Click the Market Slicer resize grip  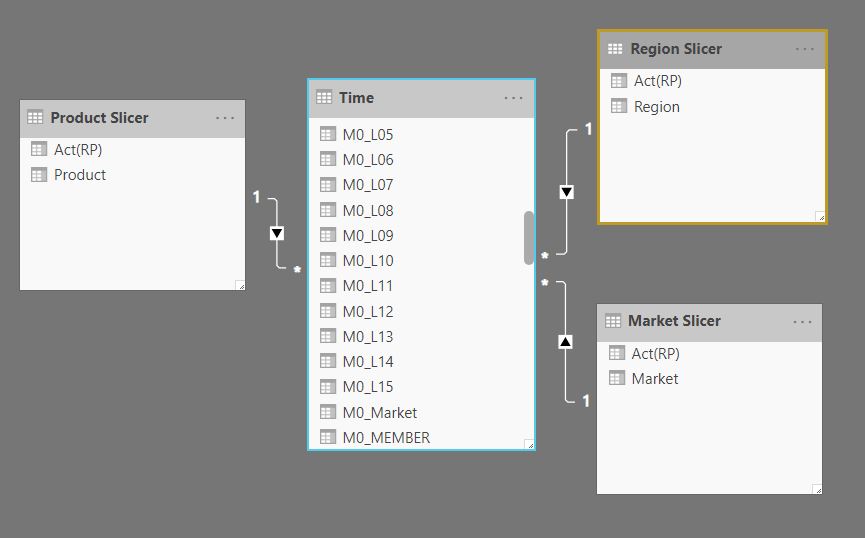click(x=818, y=489)
